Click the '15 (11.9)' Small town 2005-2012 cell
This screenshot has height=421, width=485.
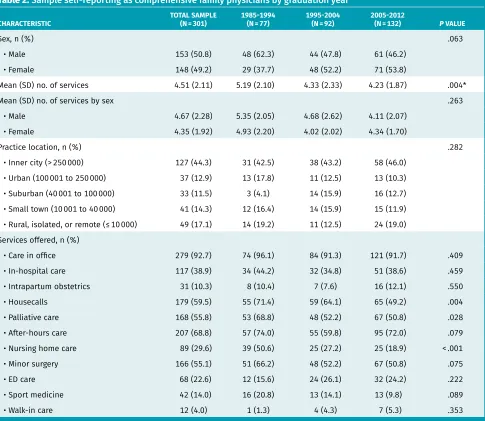(x=390, y=209)
